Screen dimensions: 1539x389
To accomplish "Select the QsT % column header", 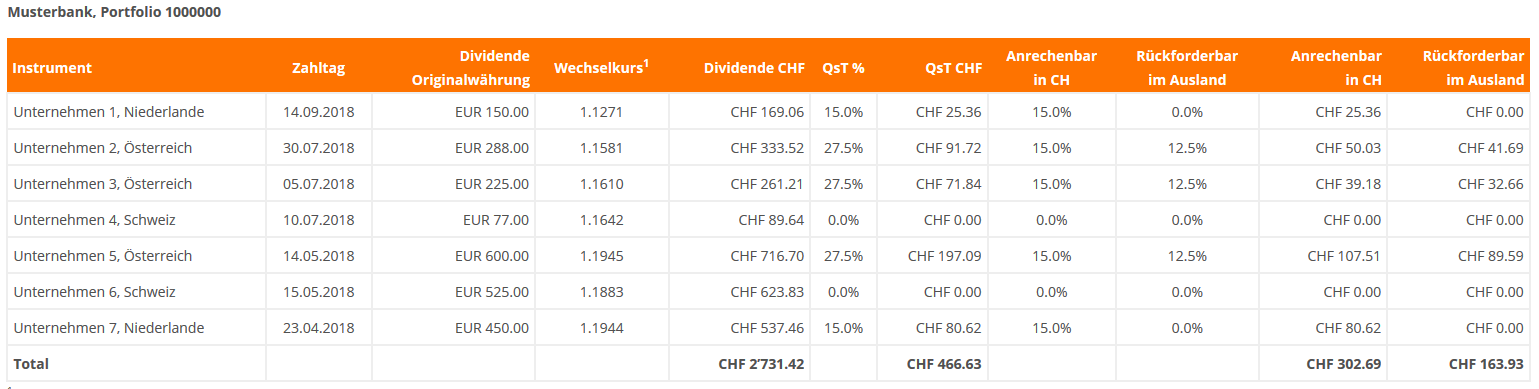I will click(843, 68).
